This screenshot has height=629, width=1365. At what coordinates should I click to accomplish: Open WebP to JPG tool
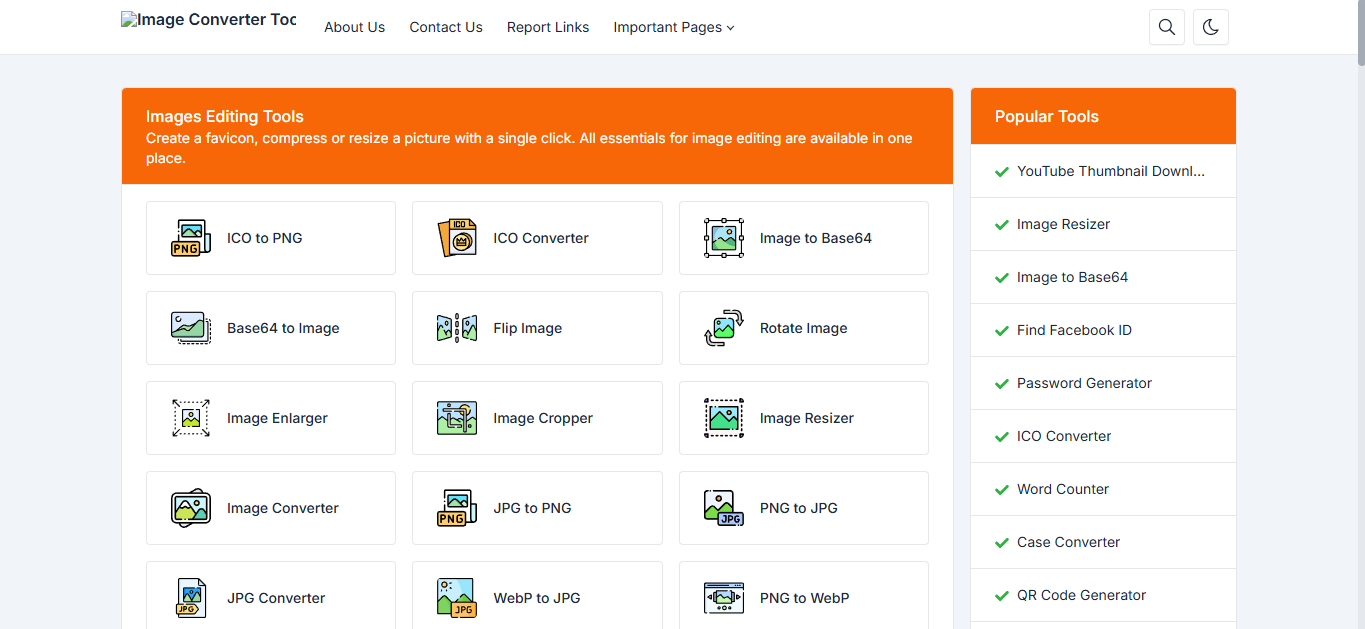537,598
